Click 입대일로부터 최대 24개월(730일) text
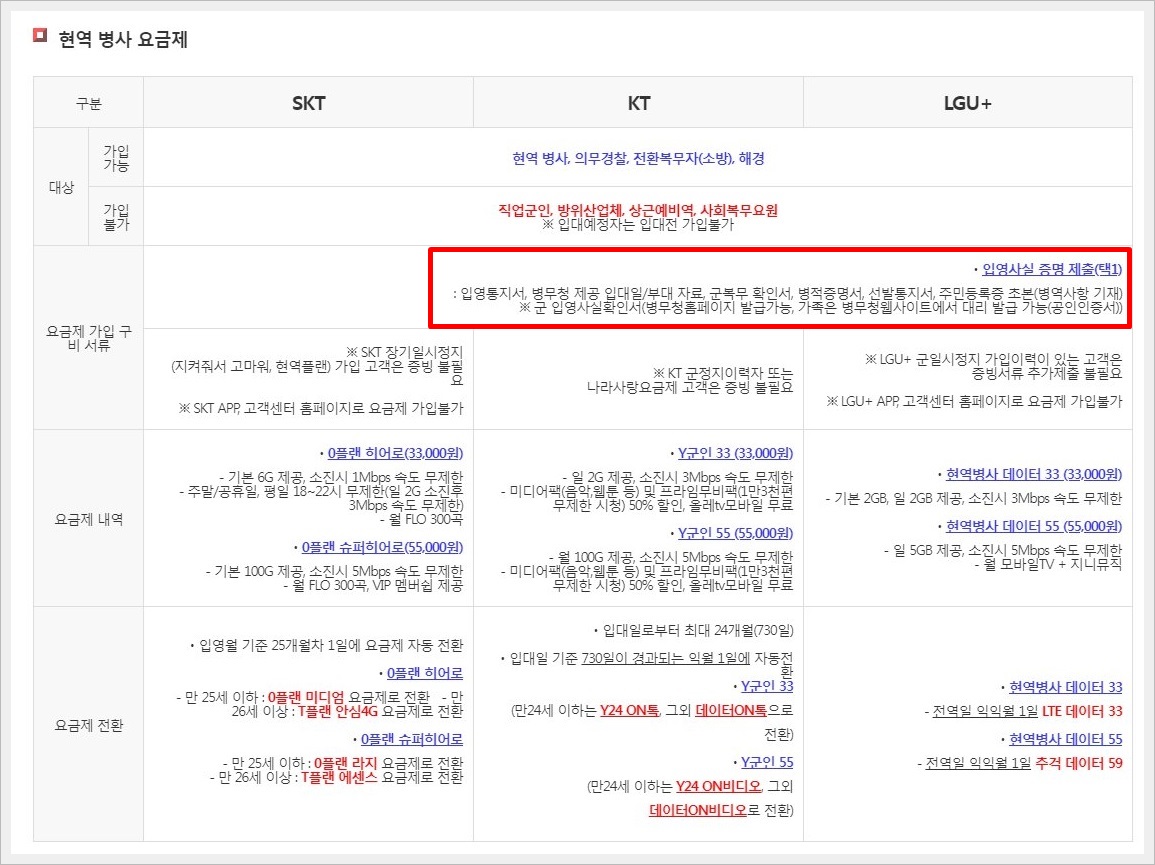The width and height of the screenshot is (1155, 865). pyautogui.click(x=693, y=631)
